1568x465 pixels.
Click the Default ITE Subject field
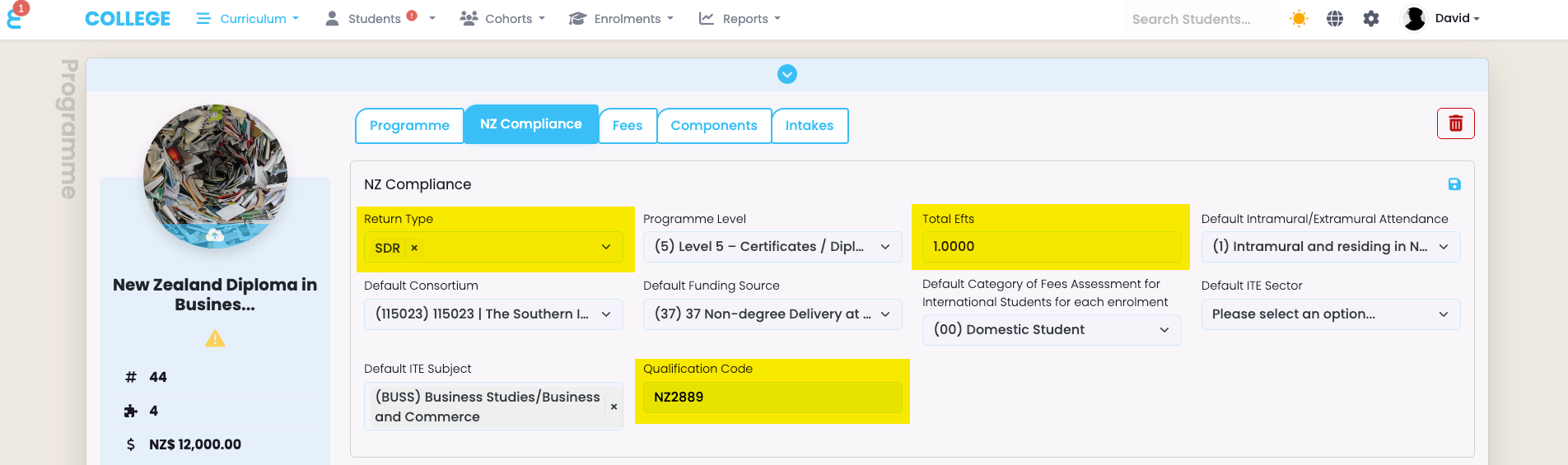click(x=493, y=406)
